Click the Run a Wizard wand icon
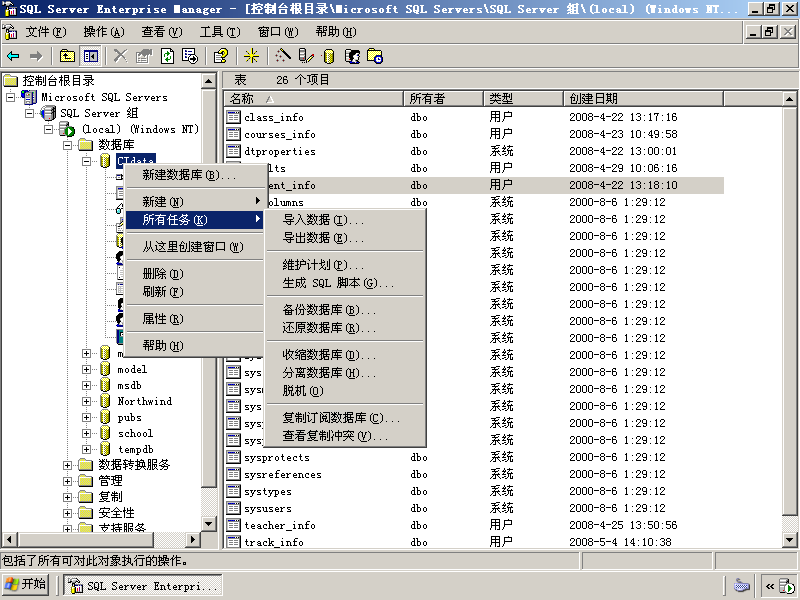The image size is (800, 600). pyautogui.click(x=283, y=56)
